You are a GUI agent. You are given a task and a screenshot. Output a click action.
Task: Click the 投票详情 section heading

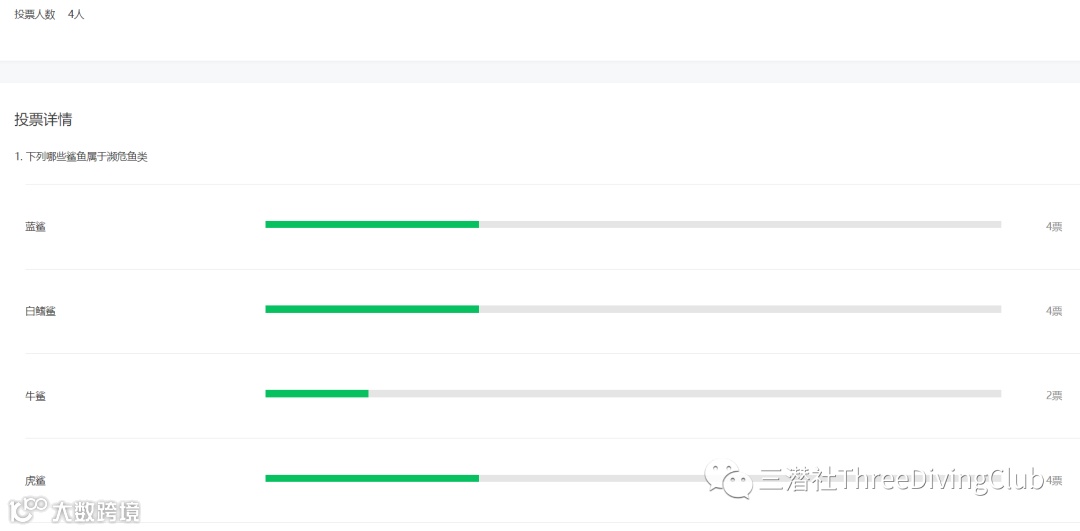(43, 120)
